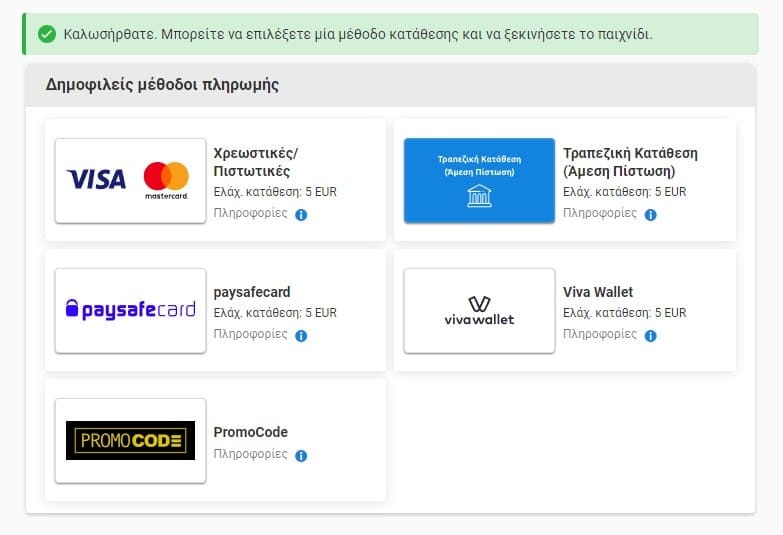Select Visa Mastercard logo tile

(130, 180)
